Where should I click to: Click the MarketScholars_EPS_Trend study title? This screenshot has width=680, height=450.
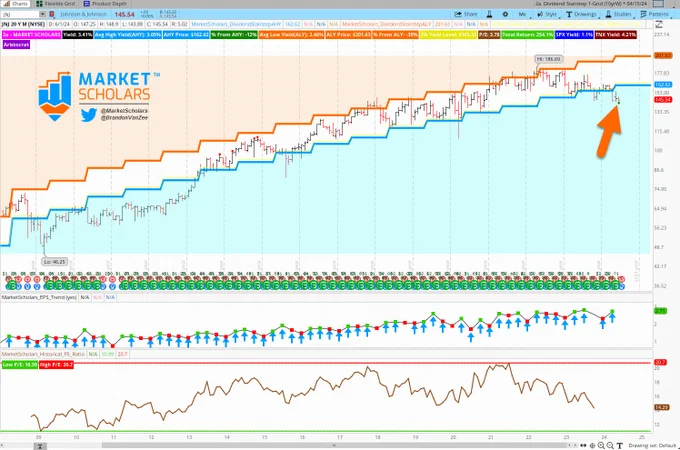tap(39, 297)
